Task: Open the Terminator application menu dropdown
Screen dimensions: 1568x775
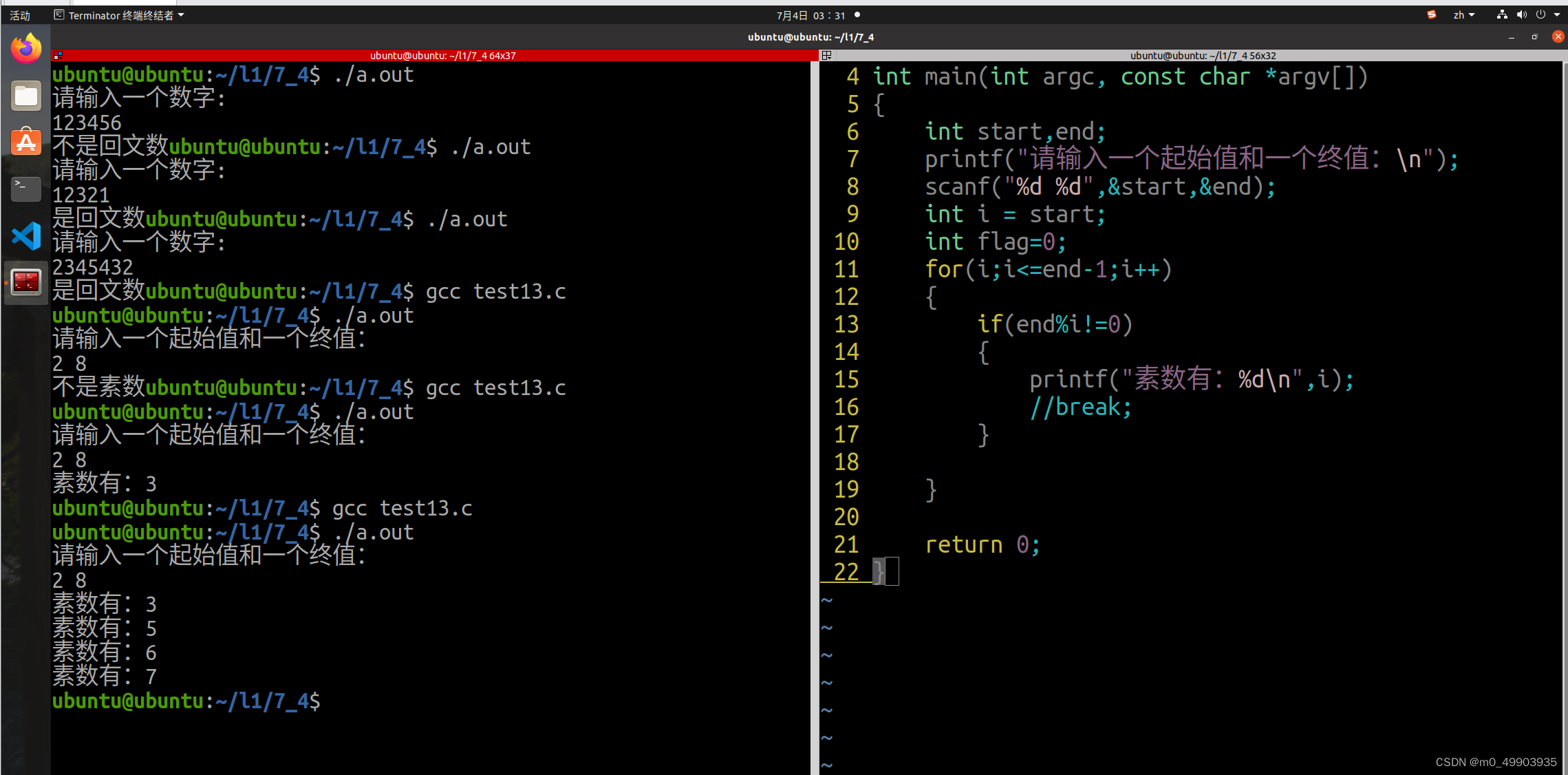Action: click(120, 15)
